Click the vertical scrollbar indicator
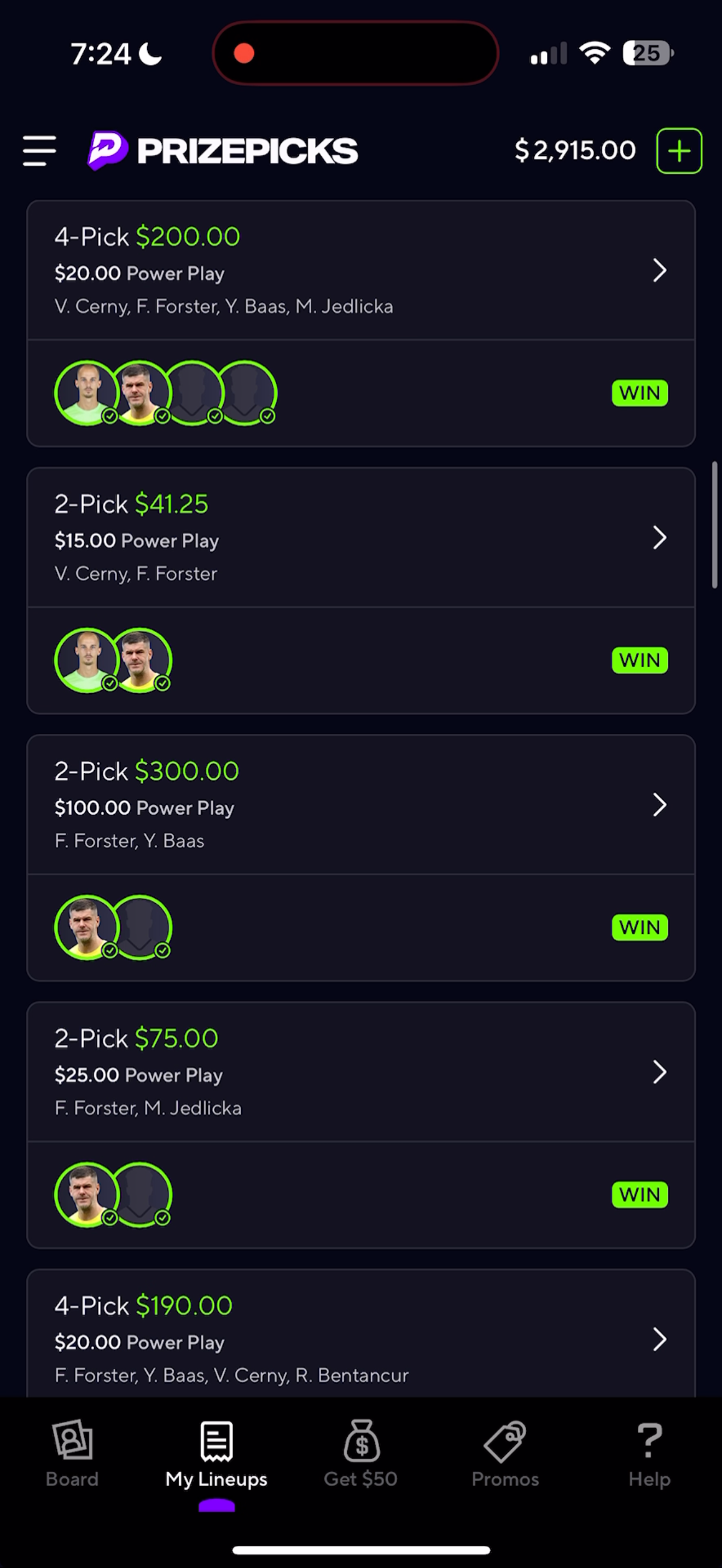The width and height of the screenshot is (722, 1568). pyautogui.click(x=715, y=525)
